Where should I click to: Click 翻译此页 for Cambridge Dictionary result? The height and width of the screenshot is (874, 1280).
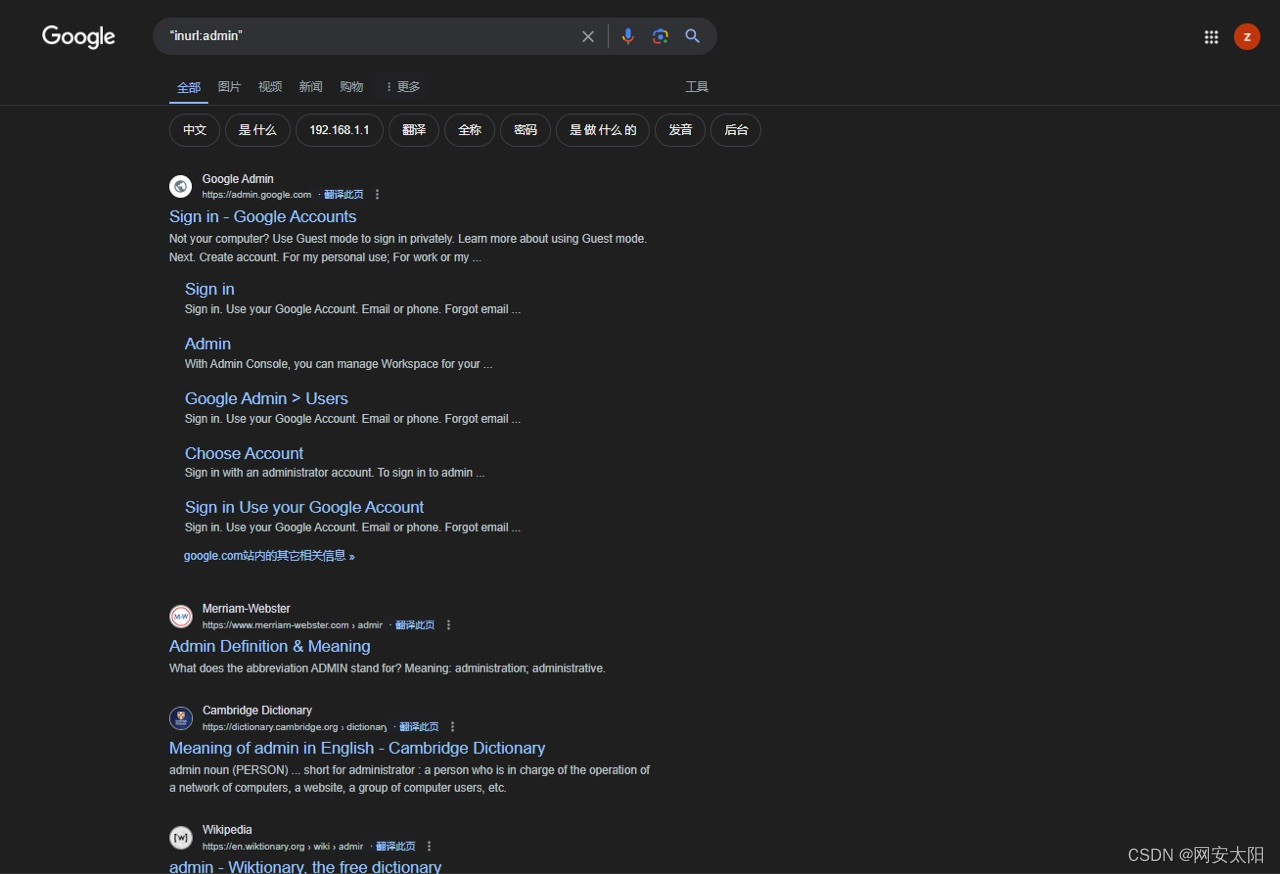418,727
